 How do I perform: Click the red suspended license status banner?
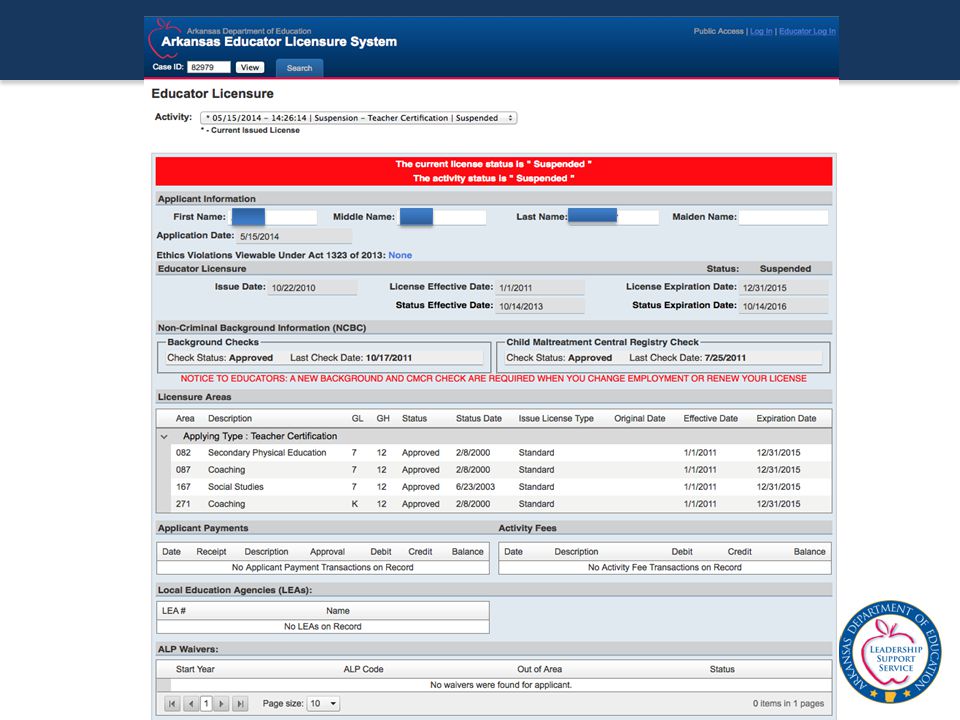coord(493,171)
